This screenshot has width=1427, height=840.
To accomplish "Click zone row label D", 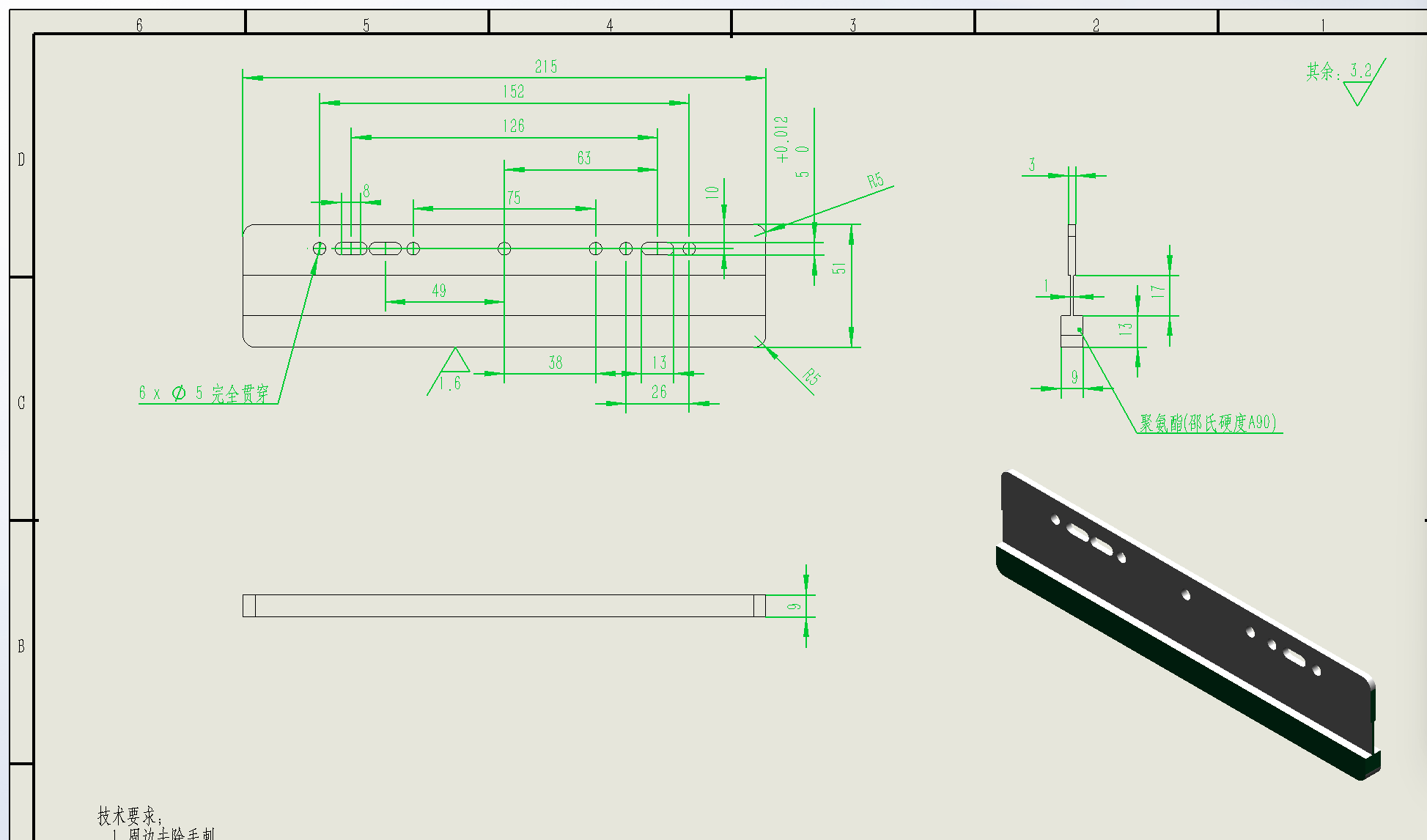I will point(21,159).
